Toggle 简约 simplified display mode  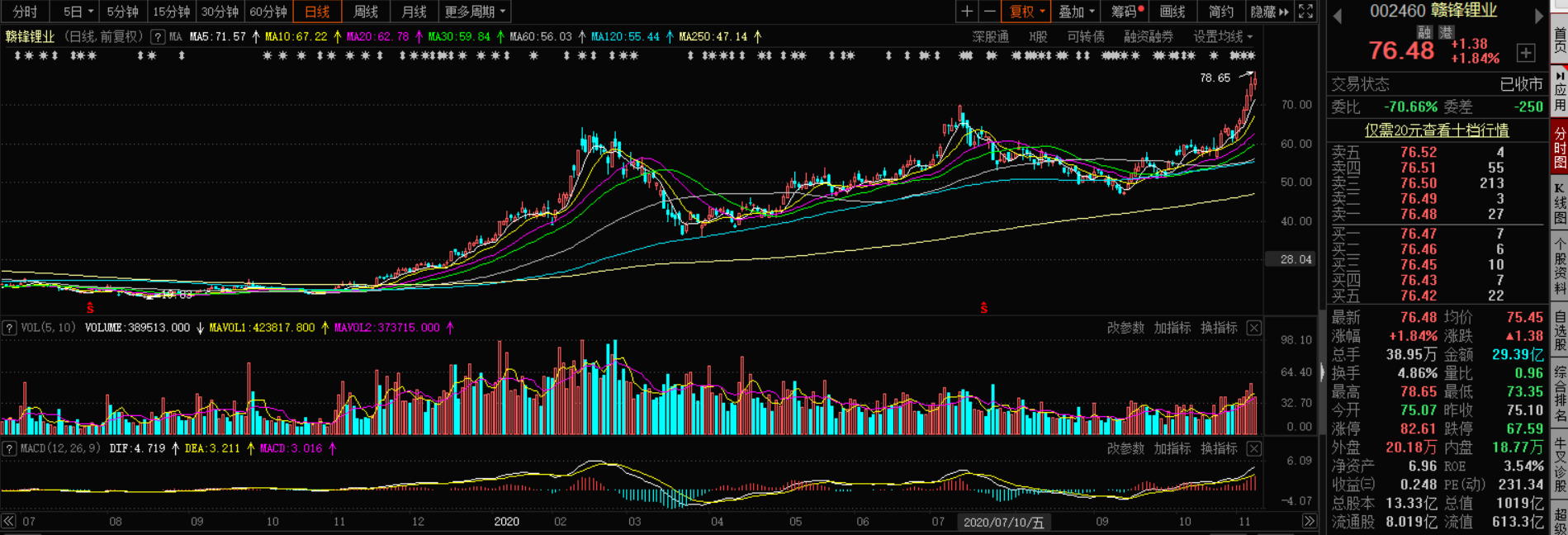tap(1220, 12)
